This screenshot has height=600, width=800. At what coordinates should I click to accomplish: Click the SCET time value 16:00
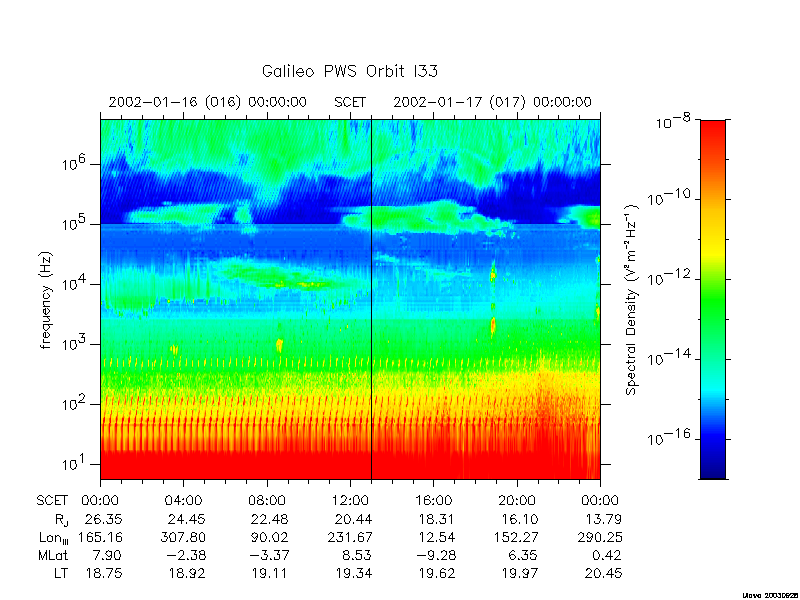click(x=433, y=501)
